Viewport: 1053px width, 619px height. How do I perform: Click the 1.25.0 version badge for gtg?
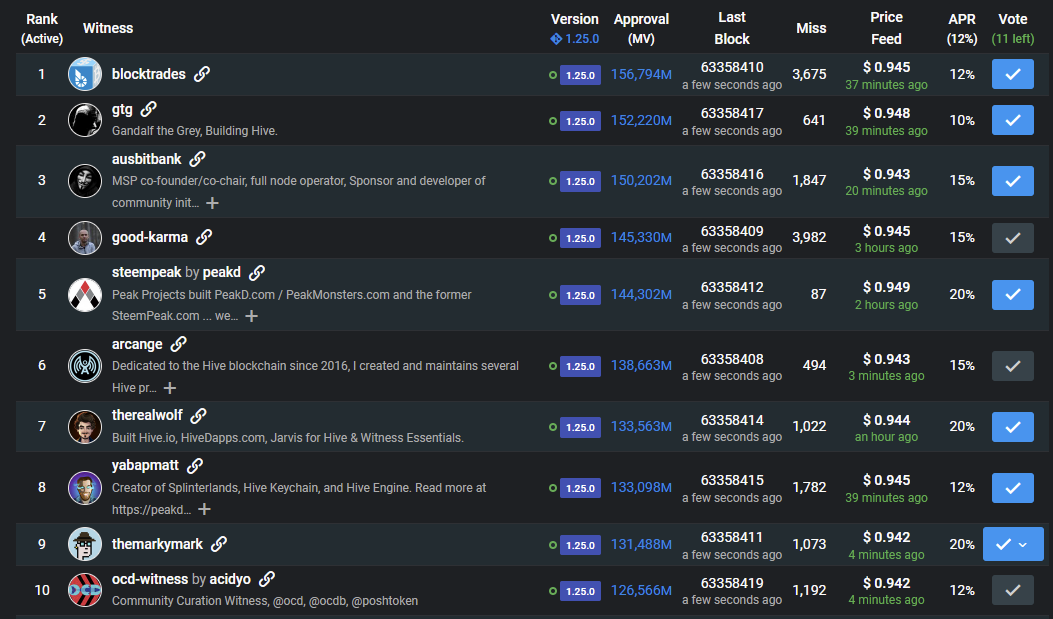pos(580,121)
